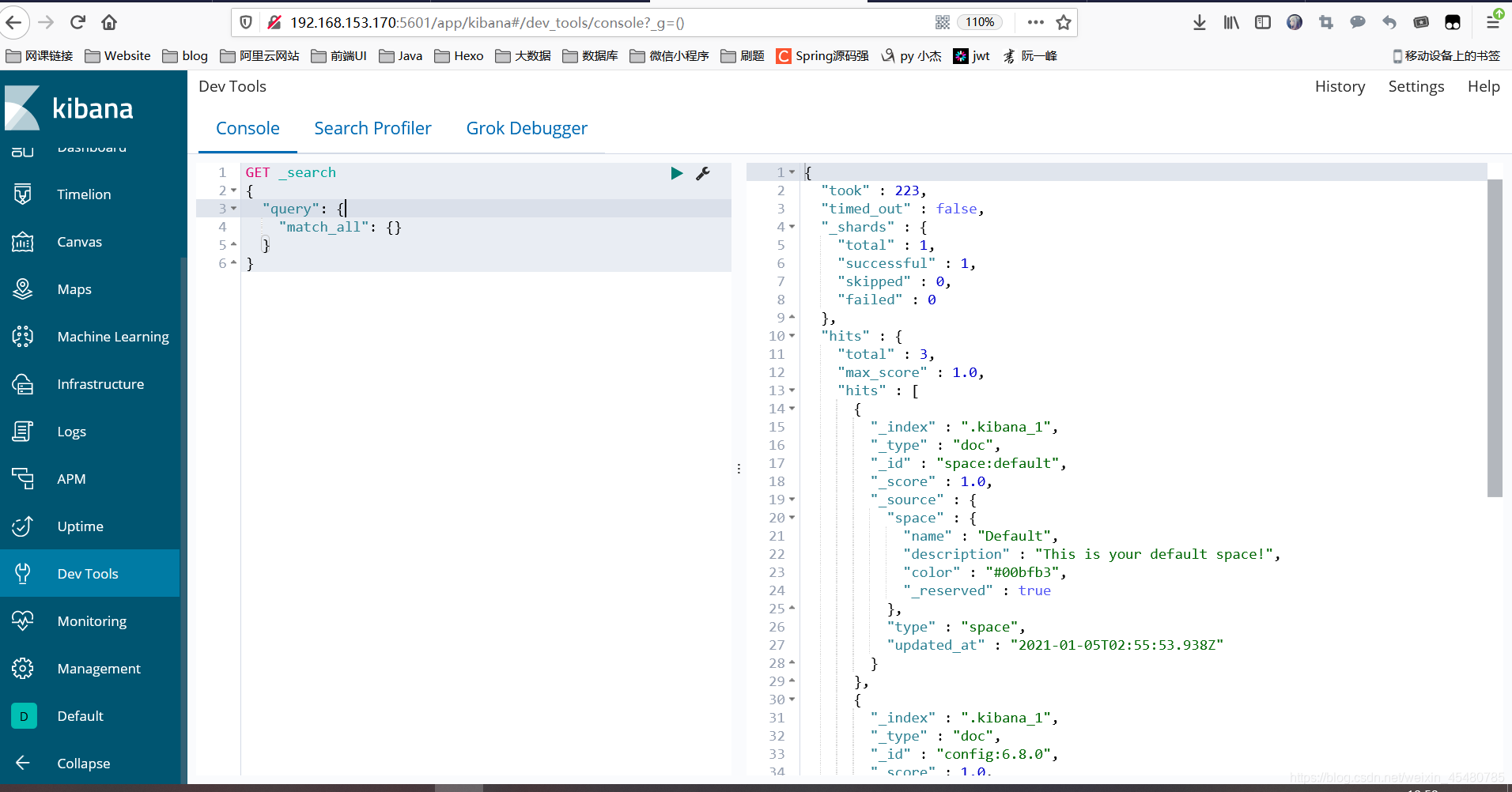The width and height of the screenshot is (1512, 792).
Task: Collapse the _shards block at line 4
Action: pyautogui.click(x=792, y=227)
